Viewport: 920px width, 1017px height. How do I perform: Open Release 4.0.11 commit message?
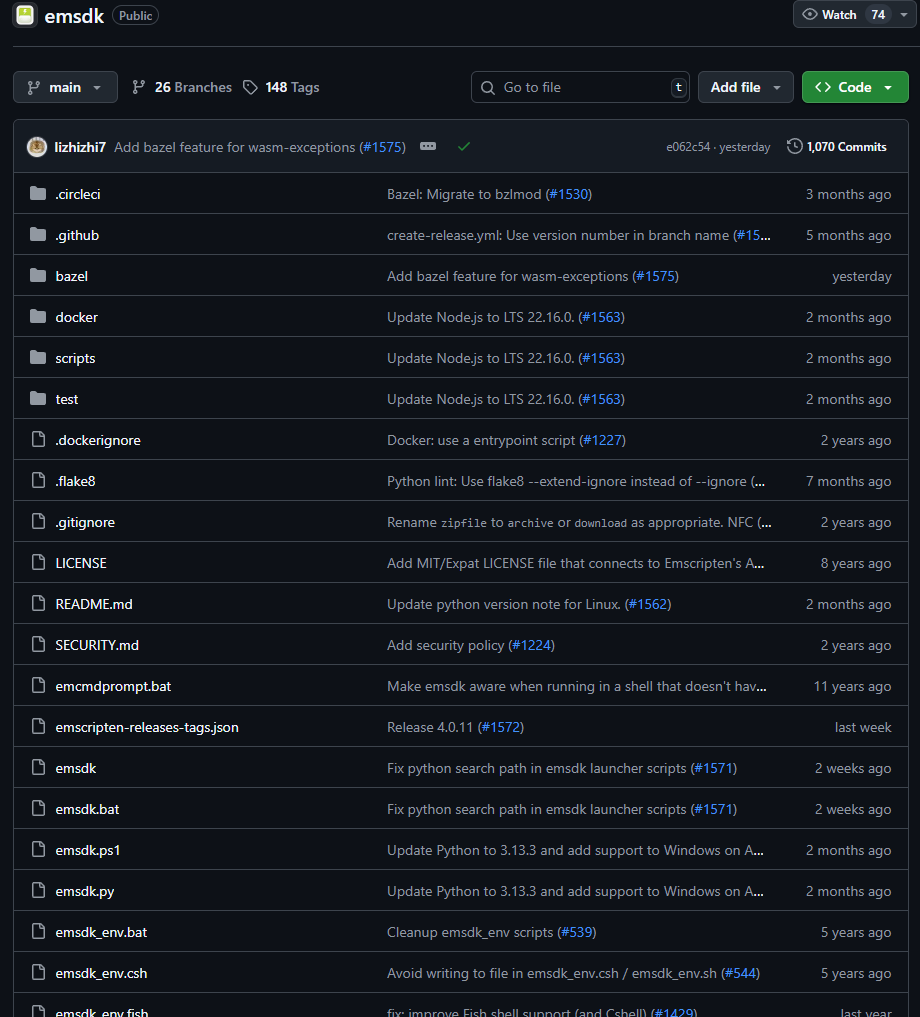[x=430, y=727]
